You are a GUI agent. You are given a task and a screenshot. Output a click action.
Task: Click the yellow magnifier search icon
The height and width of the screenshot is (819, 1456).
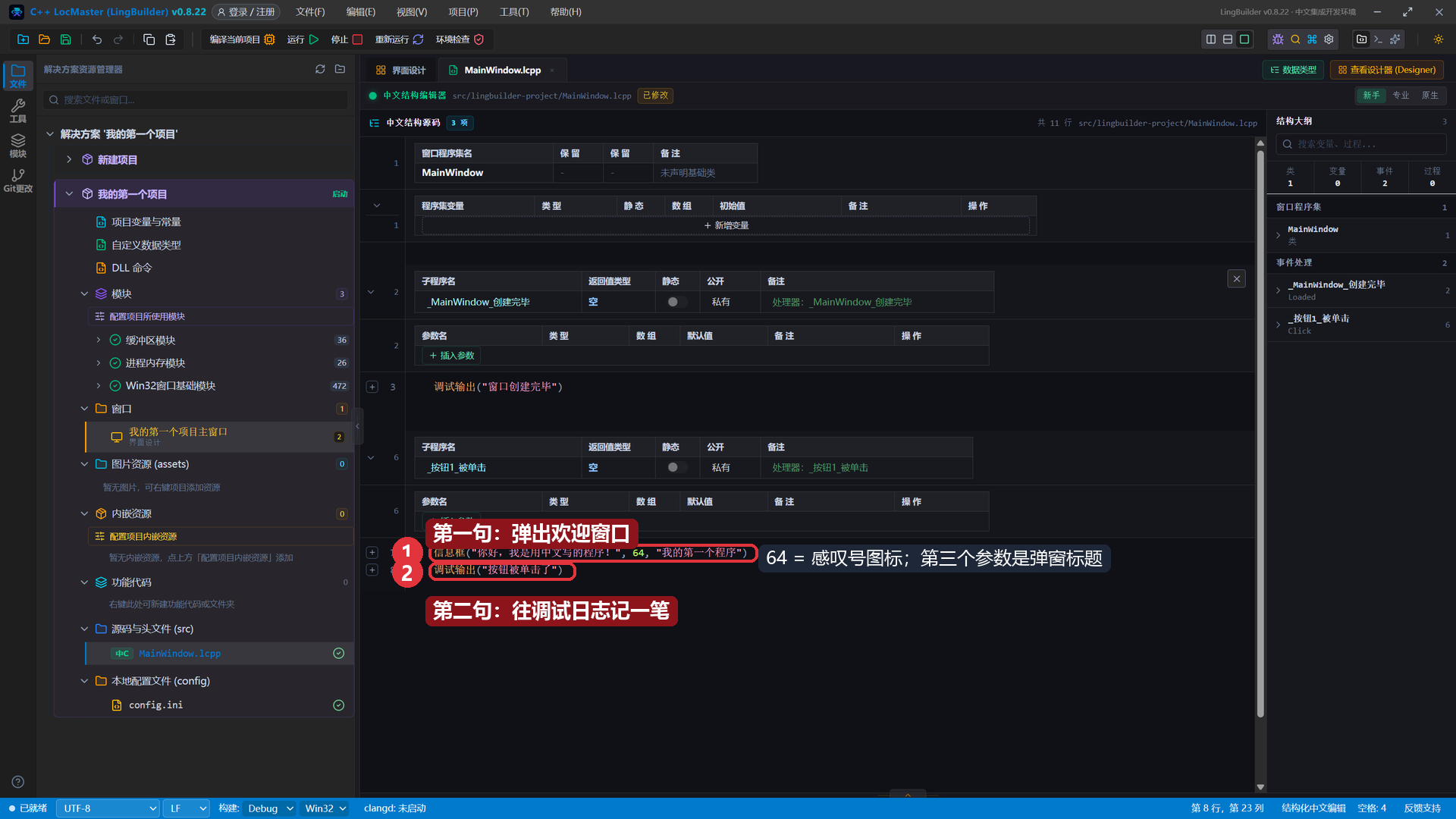click(x=1295, y=39)
